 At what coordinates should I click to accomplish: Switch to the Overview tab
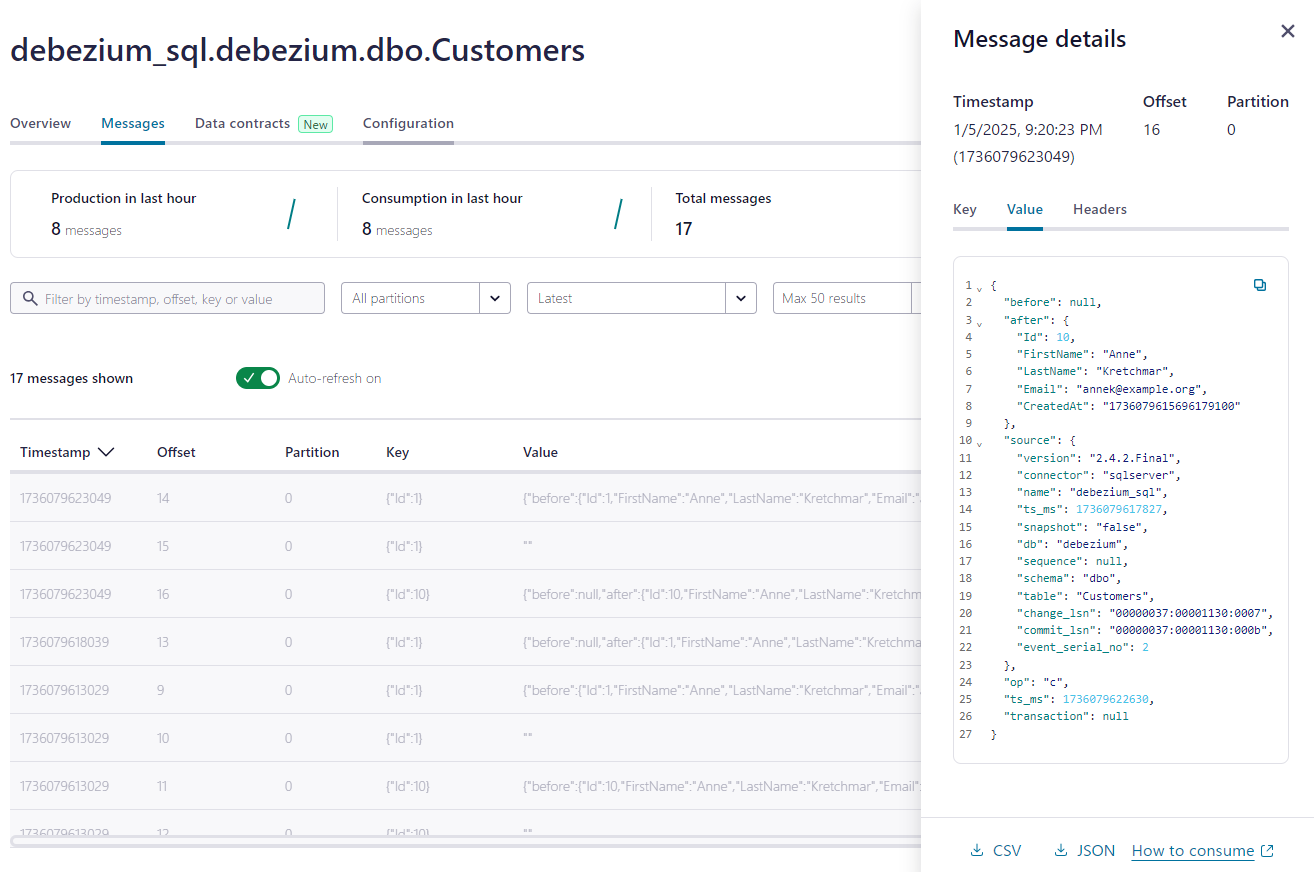coord(40,123)
